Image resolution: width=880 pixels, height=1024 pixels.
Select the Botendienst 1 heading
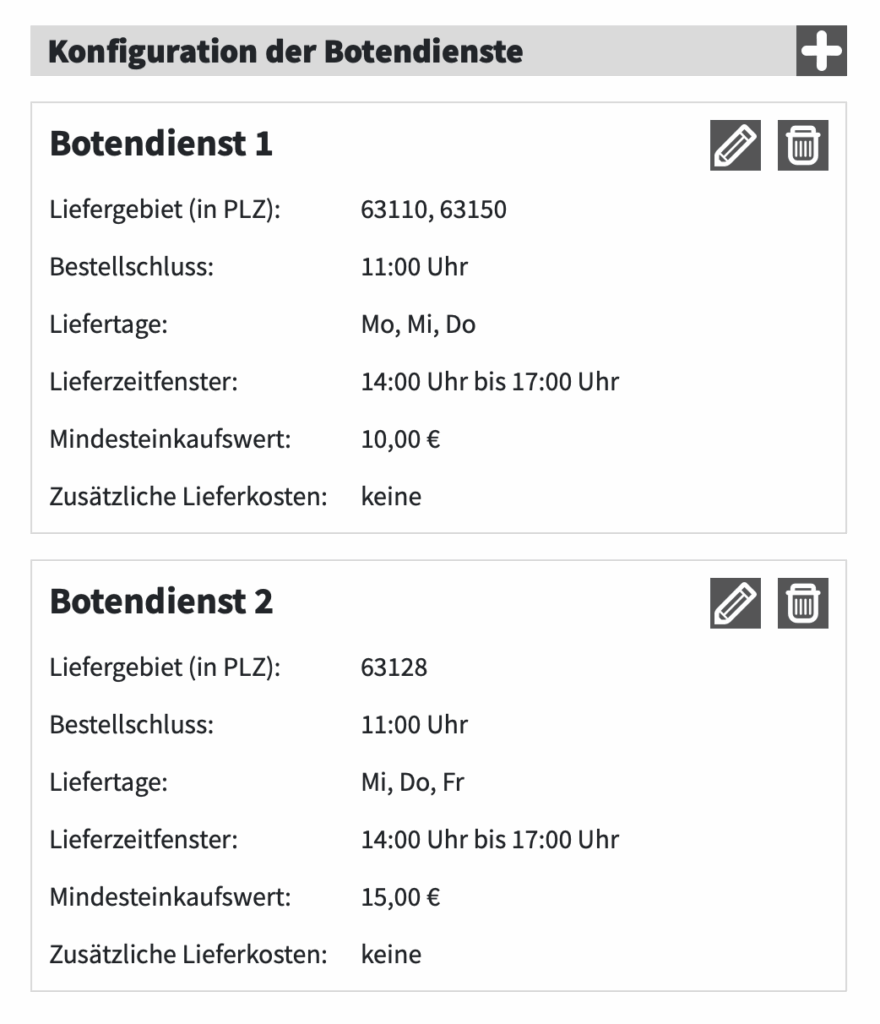(161, 144)
